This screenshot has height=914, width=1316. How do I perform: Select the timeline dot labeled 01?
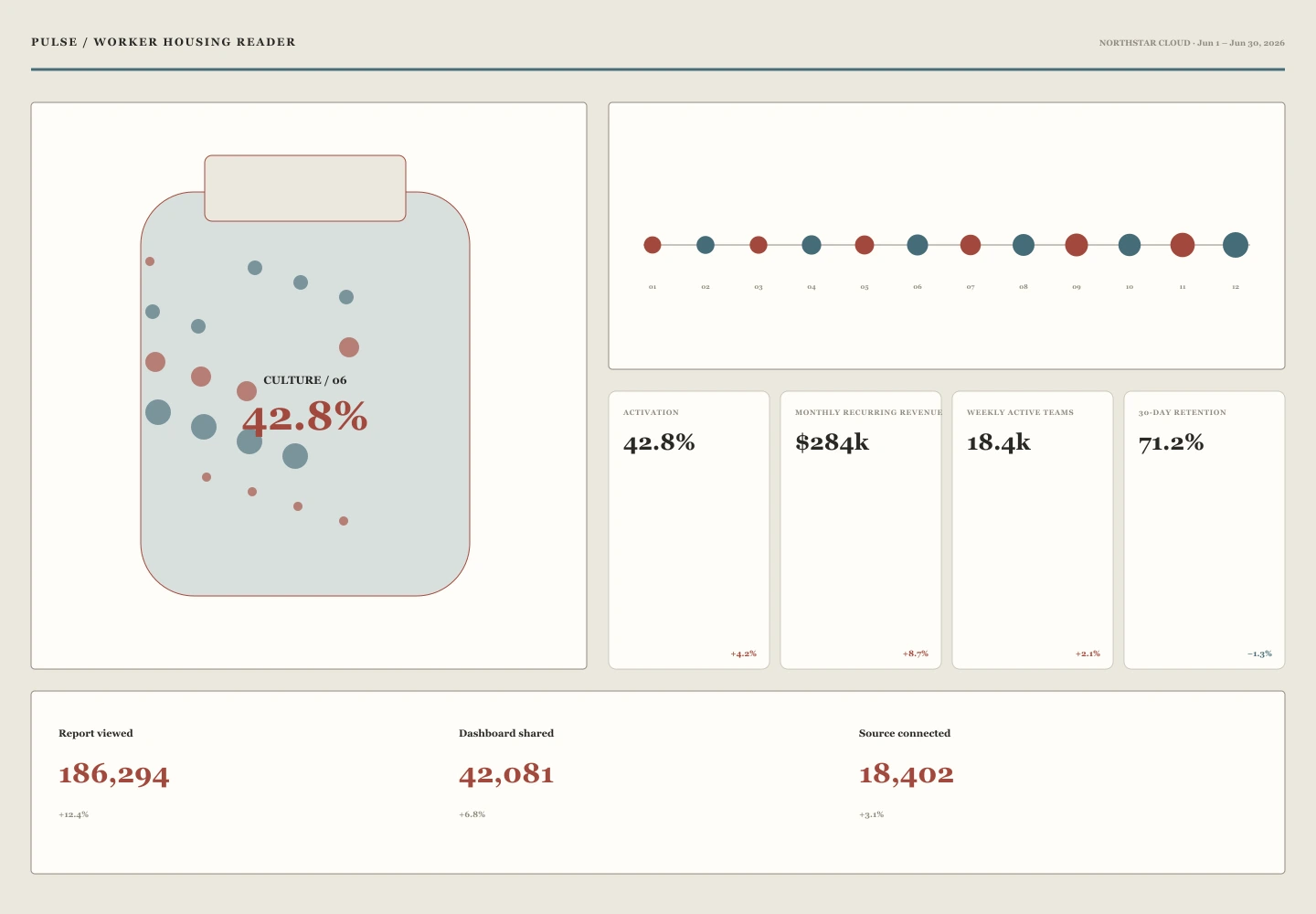coord(653,245)
